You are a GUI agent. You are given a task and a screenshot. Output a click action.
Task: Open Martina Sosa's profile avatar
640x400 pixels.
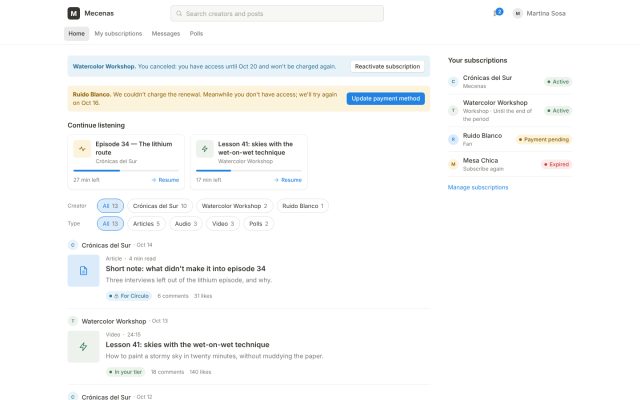tap(518, 13)
